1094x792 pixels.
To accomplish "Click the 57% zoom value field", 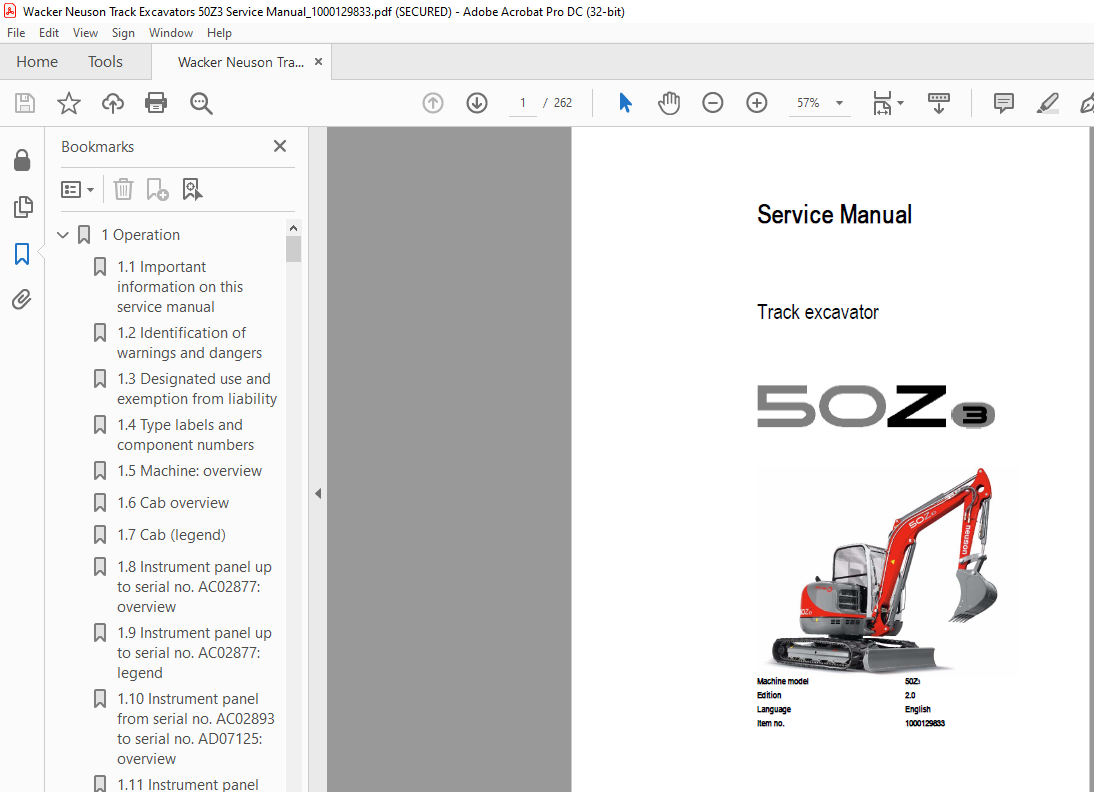I will [808, 103].
